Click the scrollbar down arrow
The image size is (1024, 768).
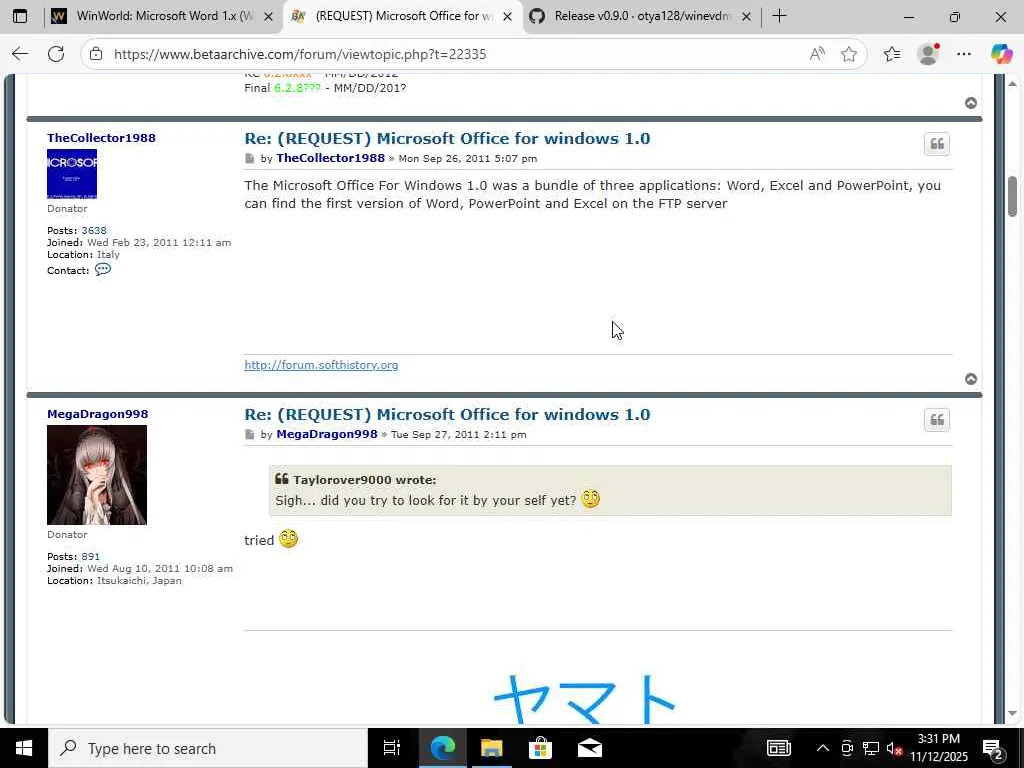pyautogui.click(x=1012, y=714)
